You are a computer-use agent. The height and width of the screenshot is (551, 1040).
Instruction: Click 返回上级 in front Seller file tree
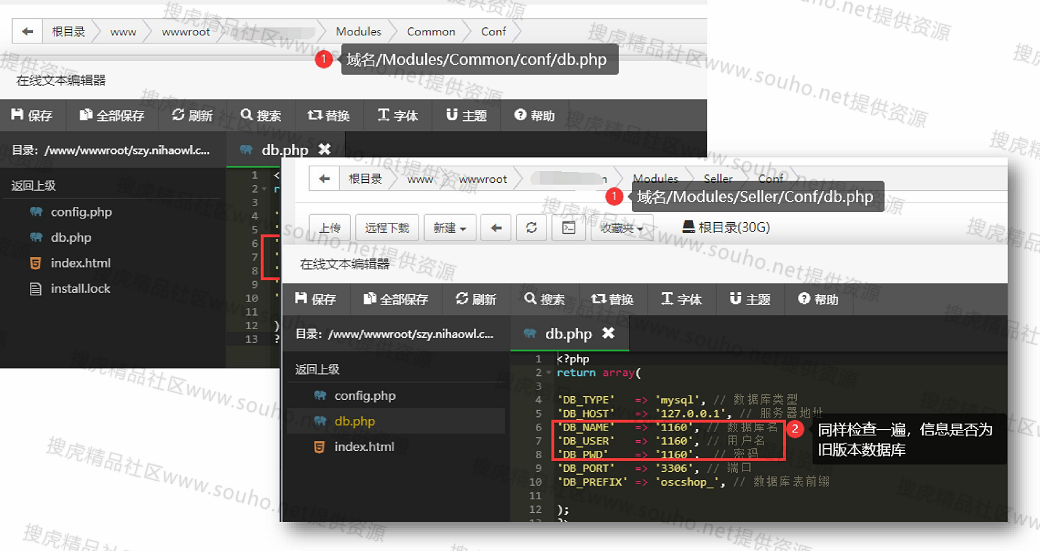pos(317,369)
